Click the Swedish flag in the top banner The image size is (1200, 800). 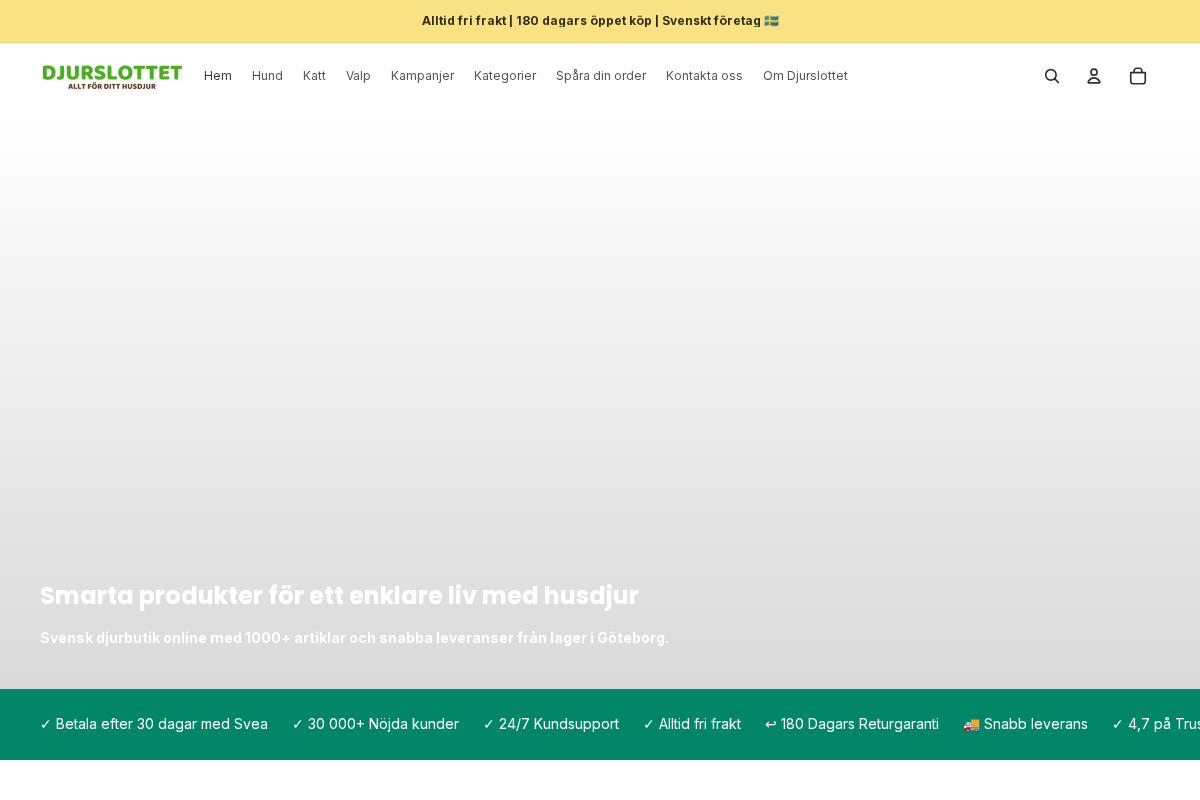[x=770, y=20]
